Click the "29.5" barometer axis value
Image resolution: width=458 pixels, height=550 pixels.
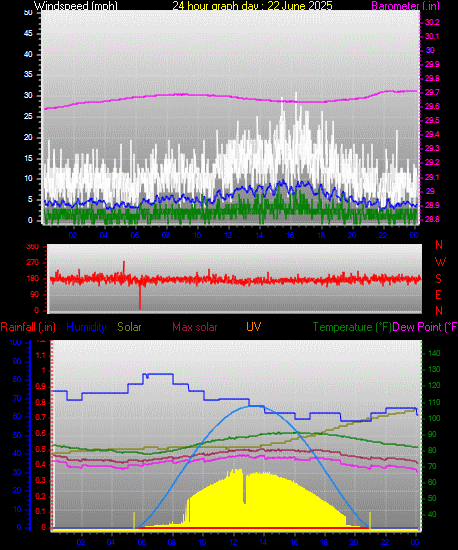pos(432,120)
